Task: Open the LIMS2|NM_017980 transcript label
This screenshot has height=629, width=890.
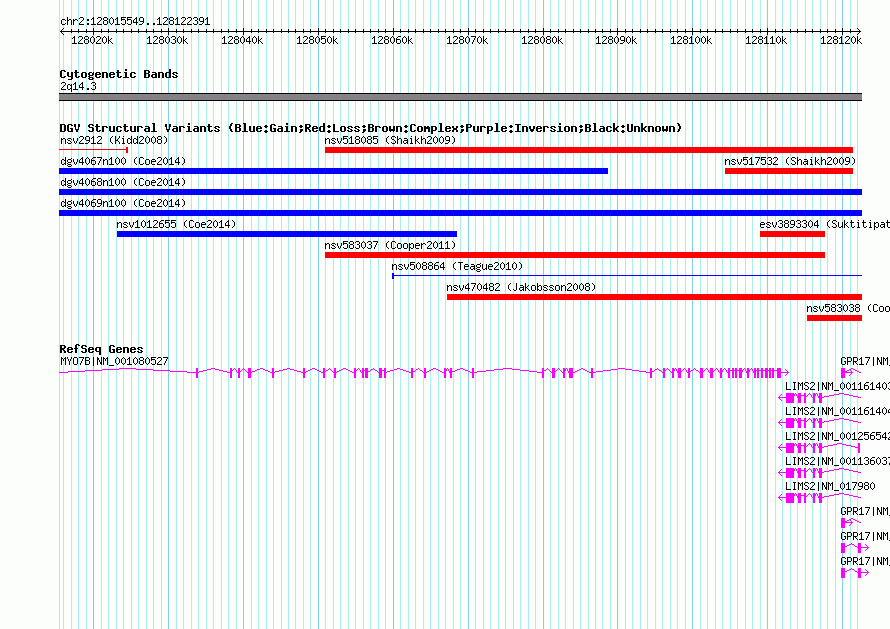Action: pos(830,487)
